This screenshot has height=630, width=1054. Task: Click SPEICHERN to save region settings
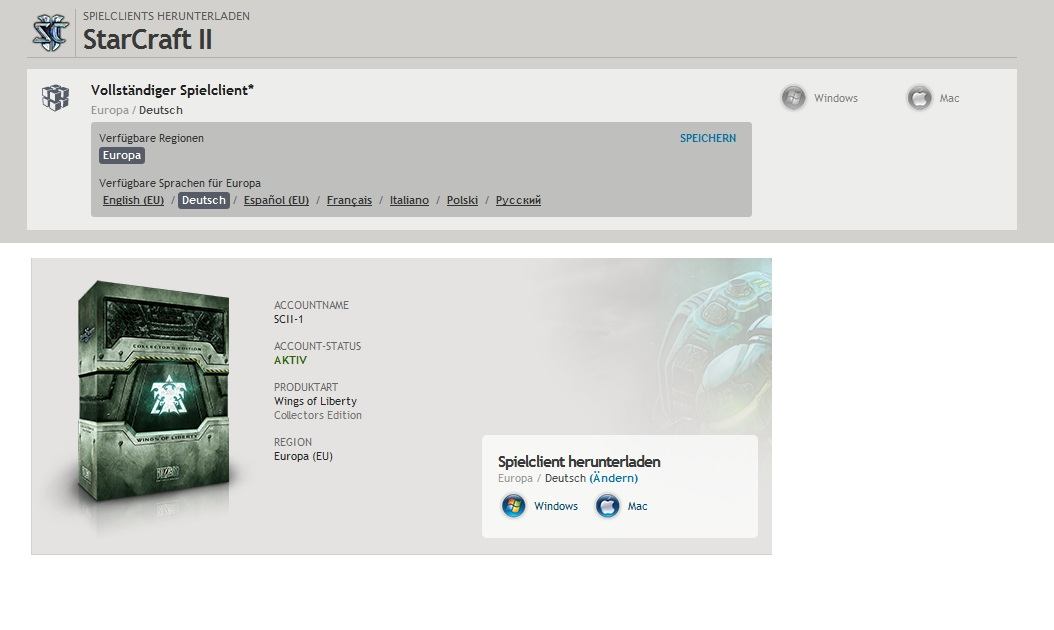coord(708,138)
